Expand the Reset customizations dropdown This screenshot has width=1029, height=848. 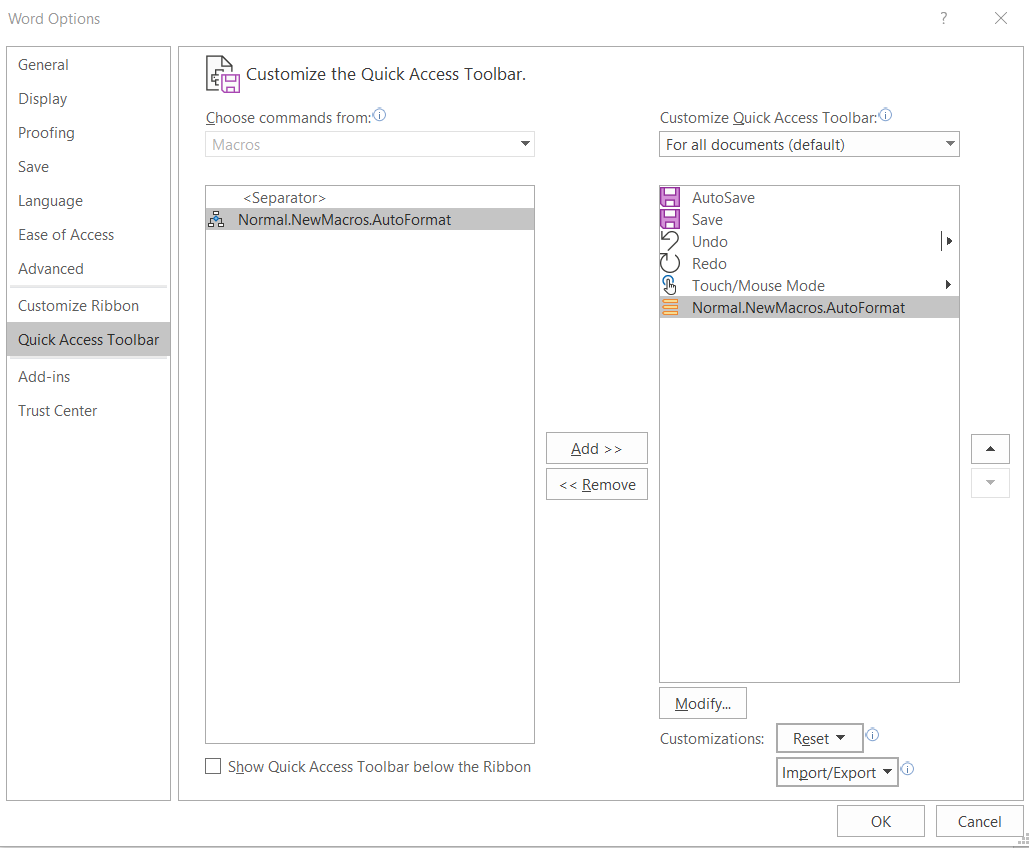point(819,739)
